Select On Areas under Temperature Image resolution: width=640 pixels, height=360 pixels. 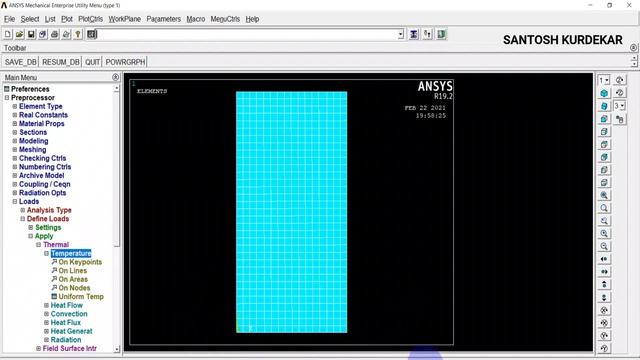pyautogui.click(x=73, y=280)
